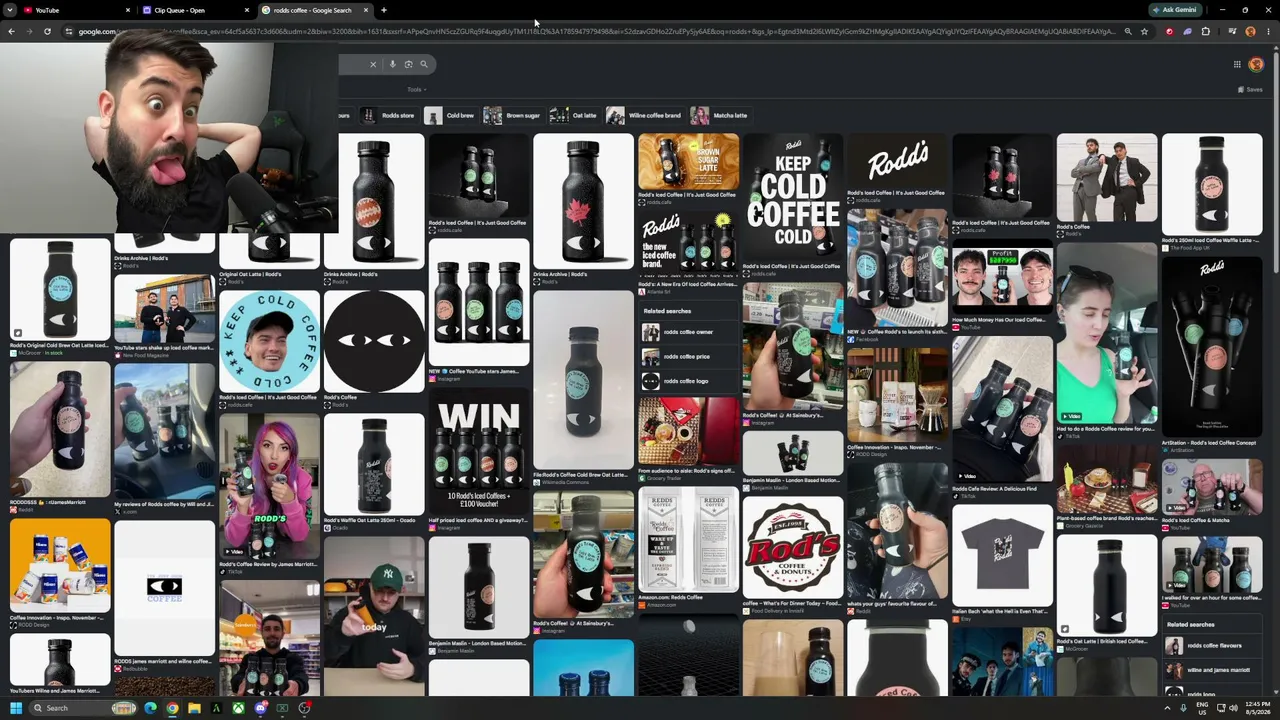Open the Chrome profile avatar

pyautogui.click(x=1250, y=31)
